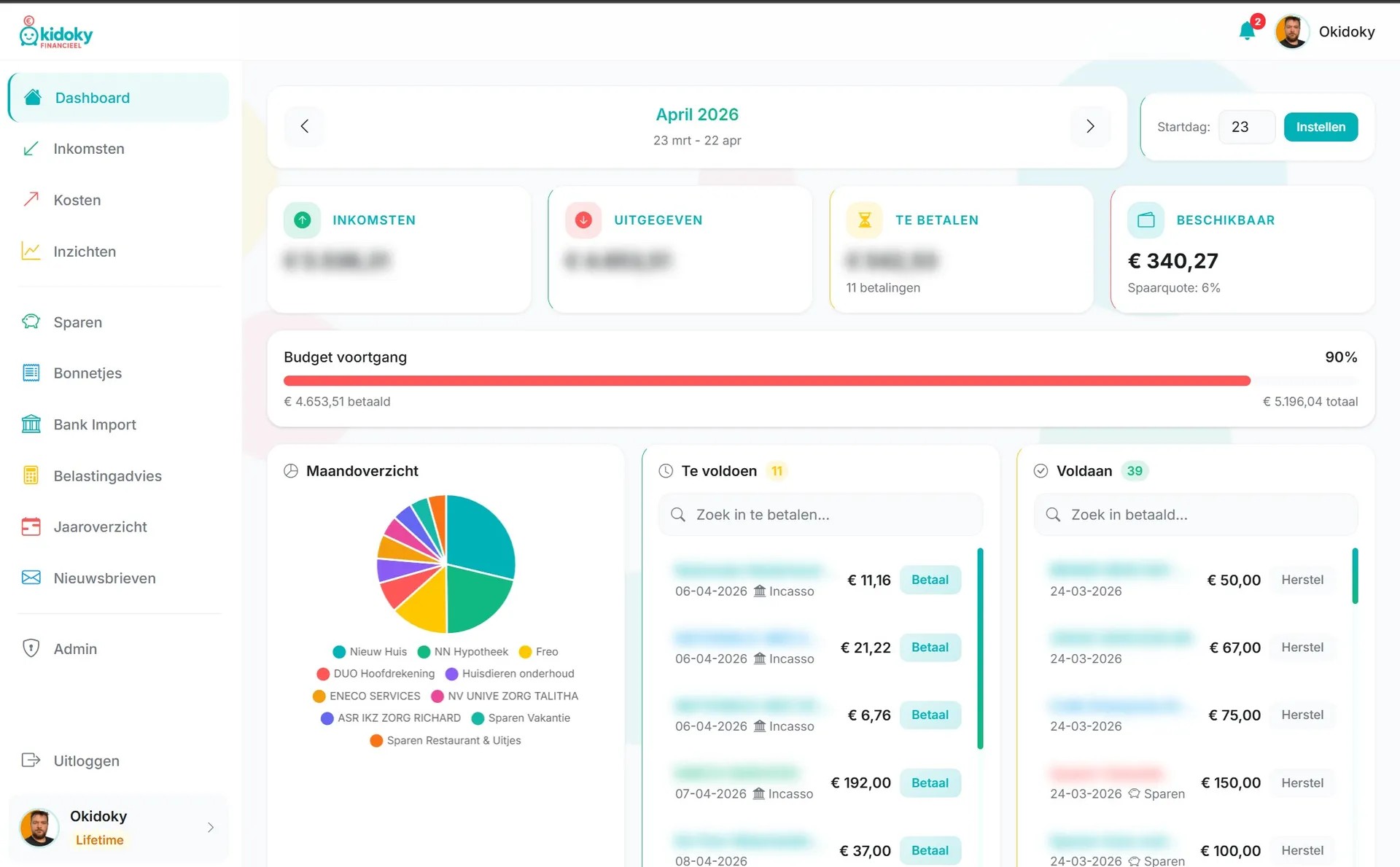Click the 'Zoek in te betalen' search field
The height and width of the screenshot is (867, 1400).
(x=820, y=515)
